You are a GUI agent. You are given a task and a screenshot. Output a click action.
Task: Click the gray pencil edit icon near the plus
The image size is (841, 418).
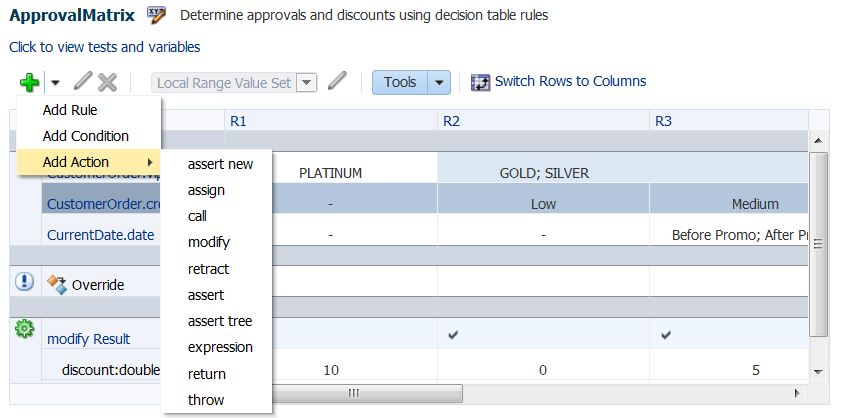[83, 82]
